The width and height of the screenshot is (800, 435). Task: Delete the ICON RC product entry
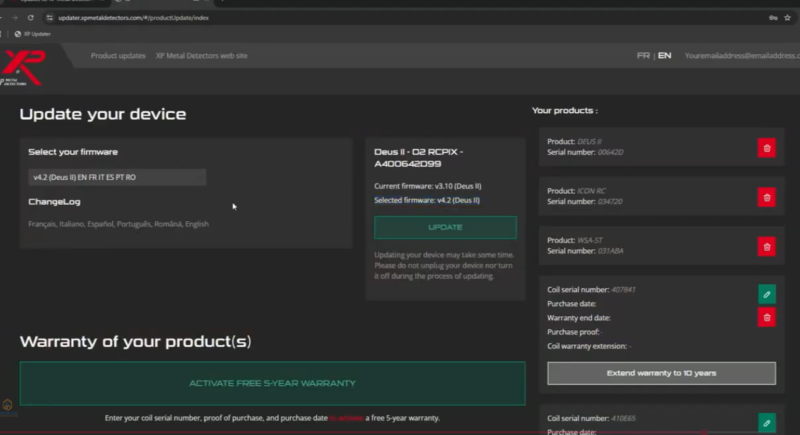tap(766, 197)
